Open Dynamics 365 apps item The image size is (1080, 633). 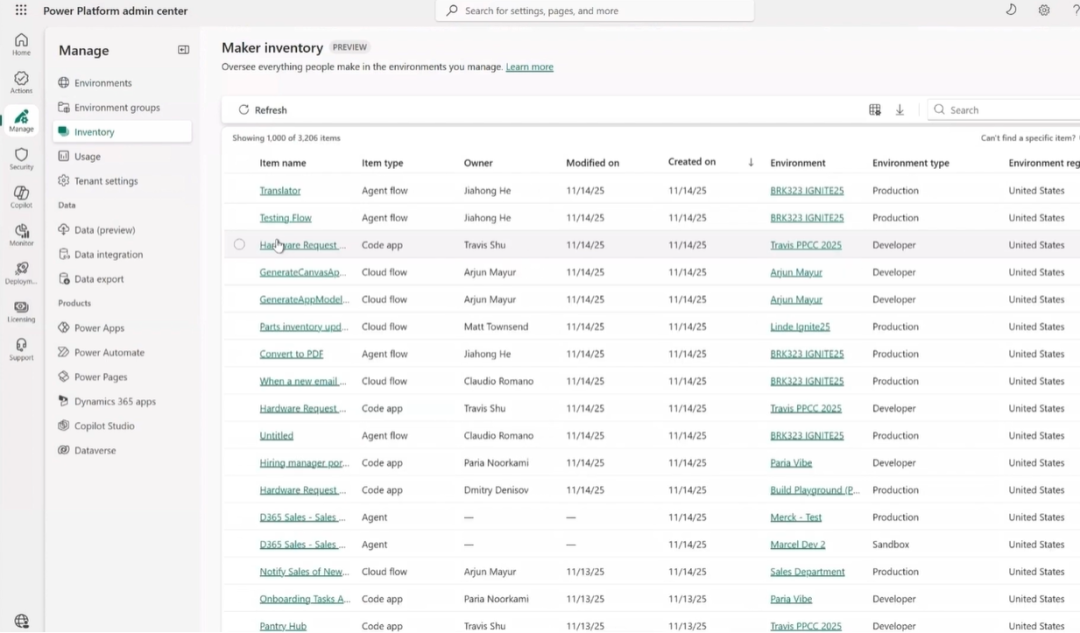(x=115, y=401)
